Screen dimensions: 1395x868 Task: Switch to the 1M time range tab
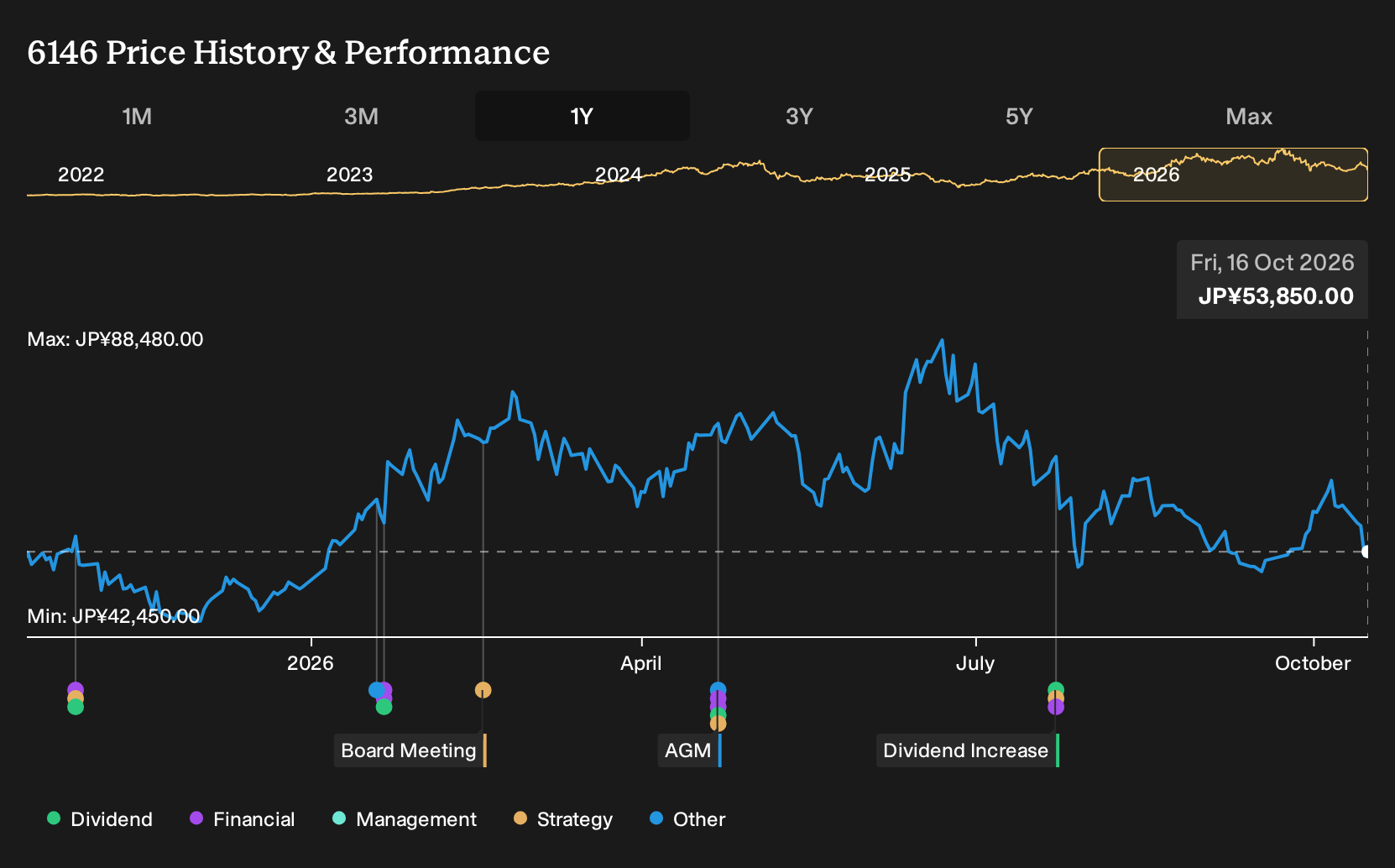point(137,116)
